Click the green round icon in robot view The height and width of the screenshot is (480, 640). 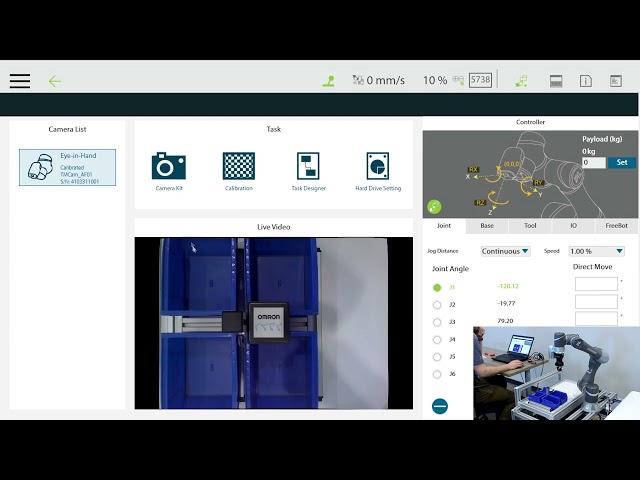[x=434, y=207]
